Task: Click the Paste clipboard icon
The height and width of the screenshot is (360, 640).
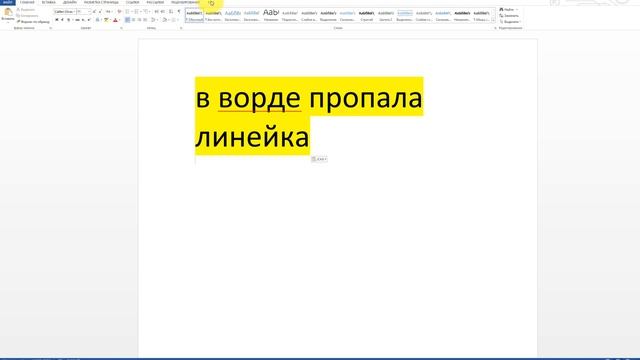Action: tap(8, 12)
